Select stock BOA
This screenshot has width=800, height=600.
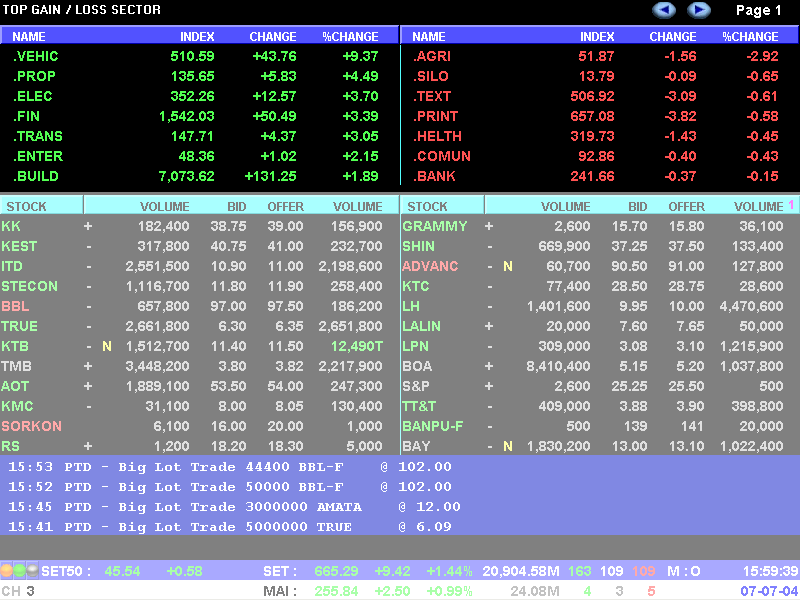coord(417,366)
